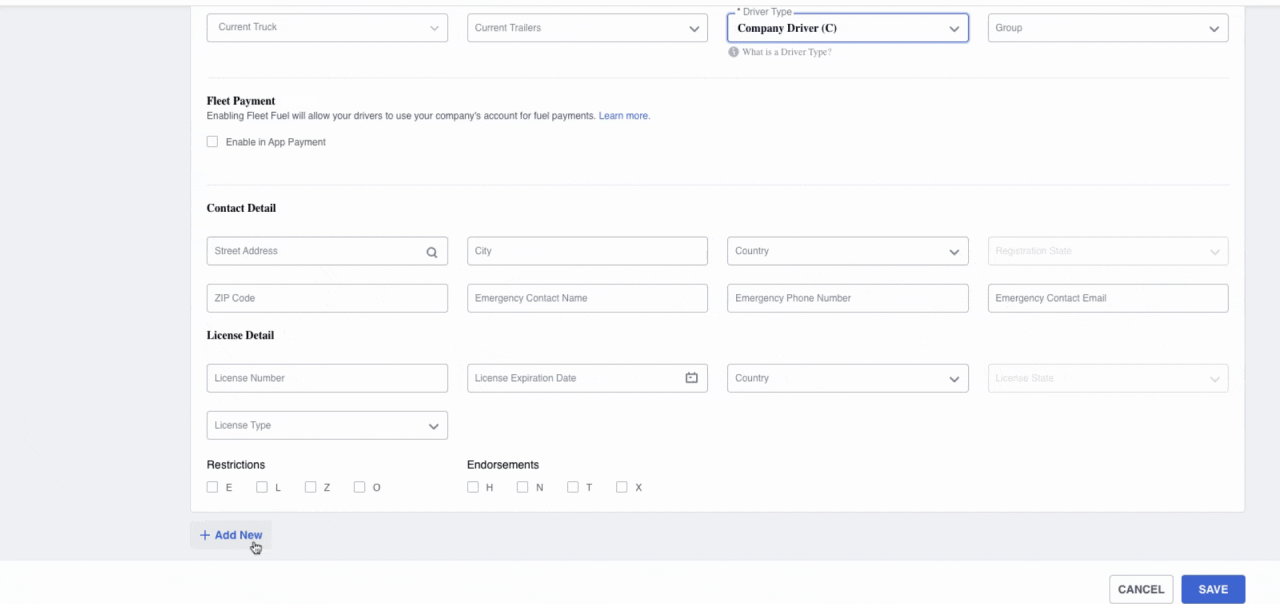The width and height of the screenshot is (1280, 604).
Task: Enable the In App Payment checkbox
Action: pyautogui.click(x=212, y=142)
